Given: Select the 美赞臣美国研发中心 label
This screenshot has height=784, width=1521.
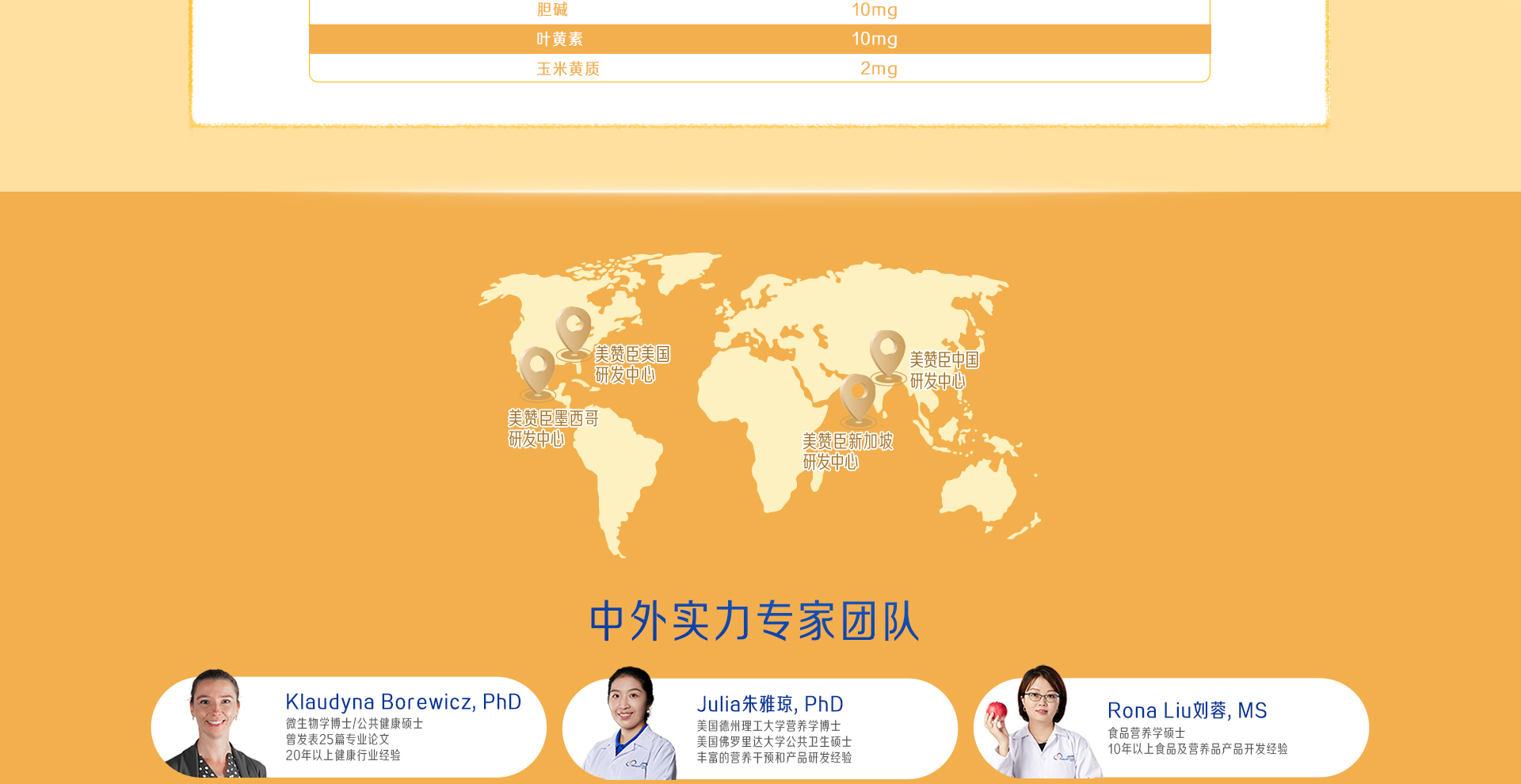Looking at the screenshot, I should click(632, 364).
